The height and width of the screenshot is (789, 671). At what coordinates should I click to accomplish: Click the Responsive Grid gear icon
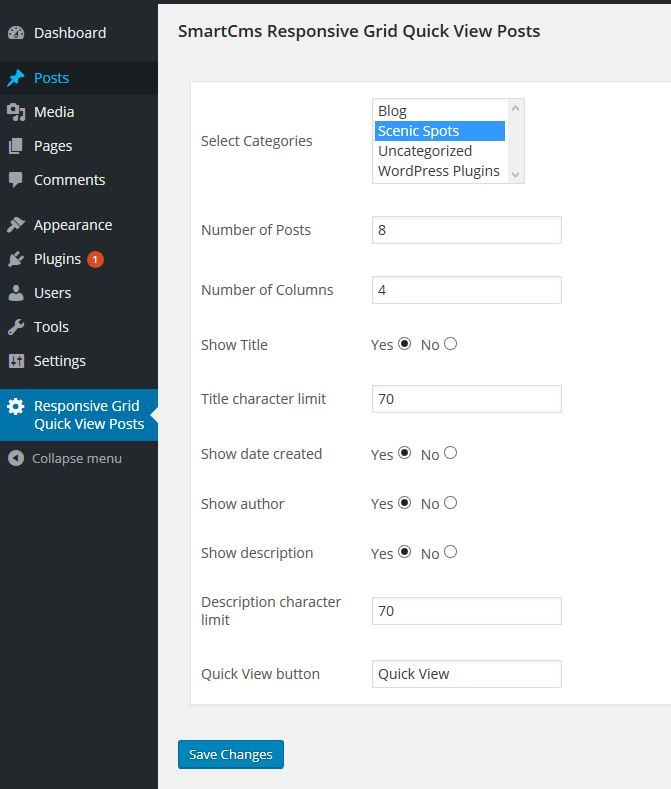[x=15, y=407]
